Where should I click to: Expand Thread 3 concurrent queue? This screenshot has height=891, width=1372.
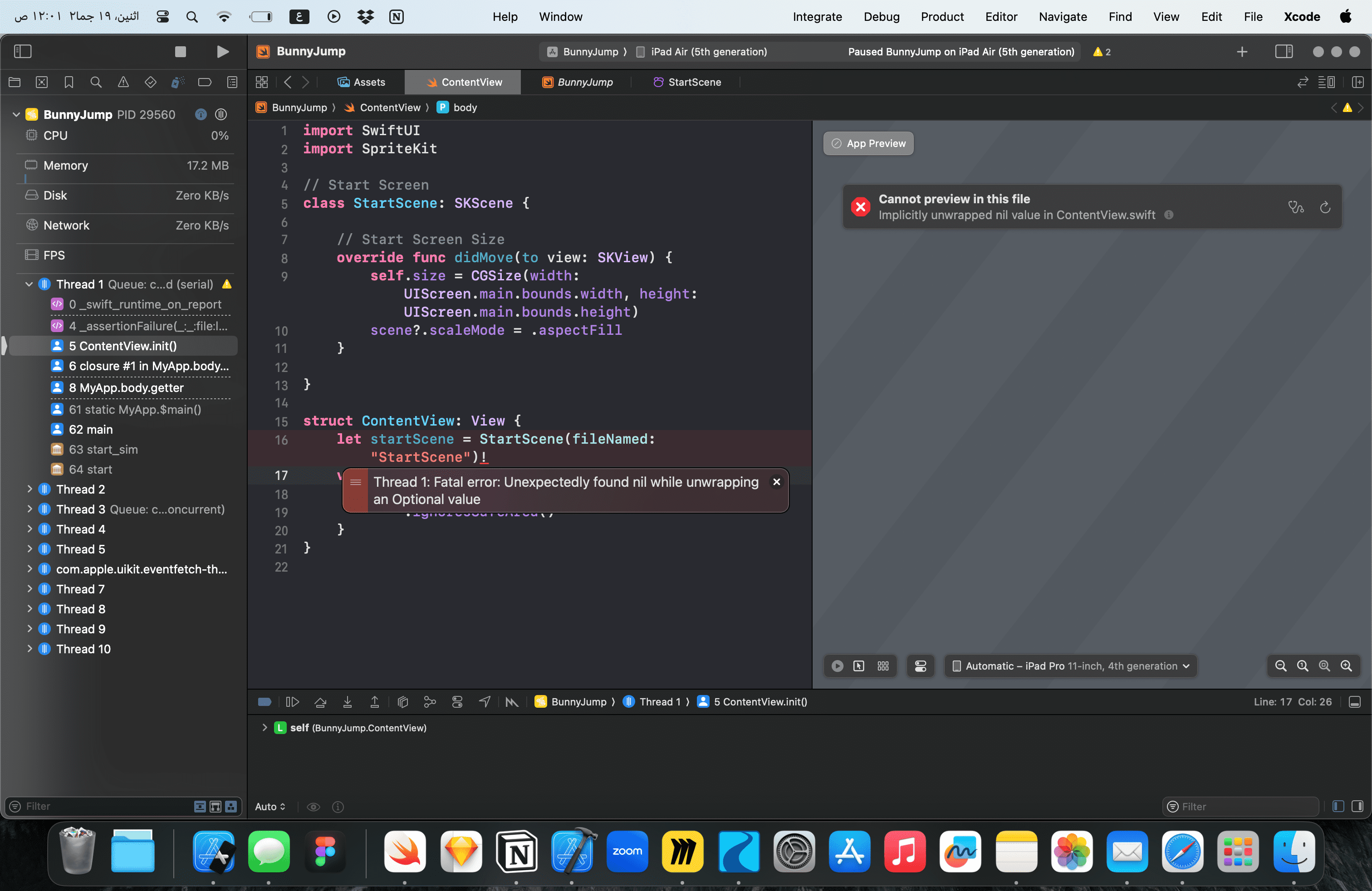29,509
